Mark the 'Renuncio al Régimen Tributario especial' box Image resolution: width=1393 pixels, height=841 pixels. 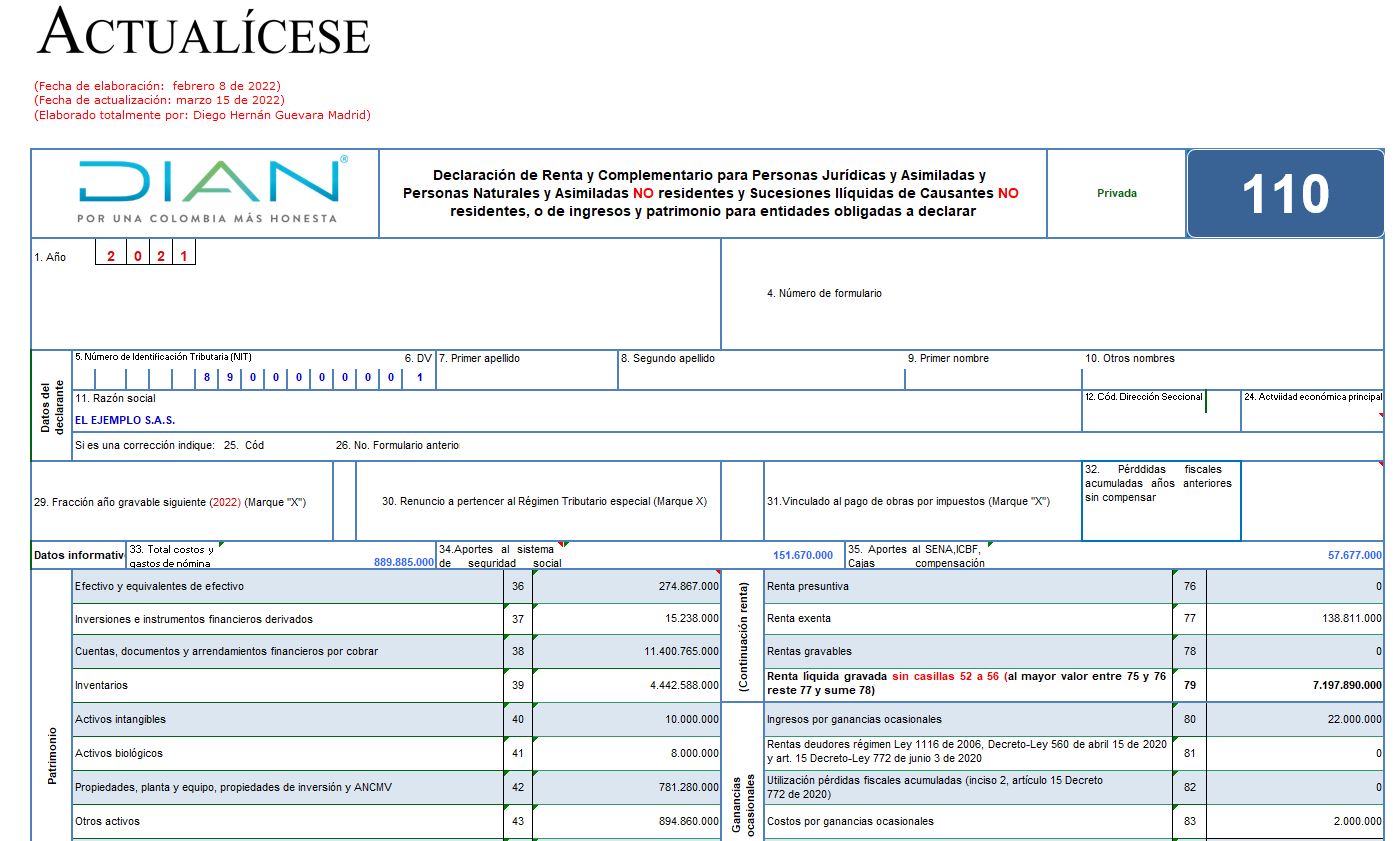click(742, 501)
